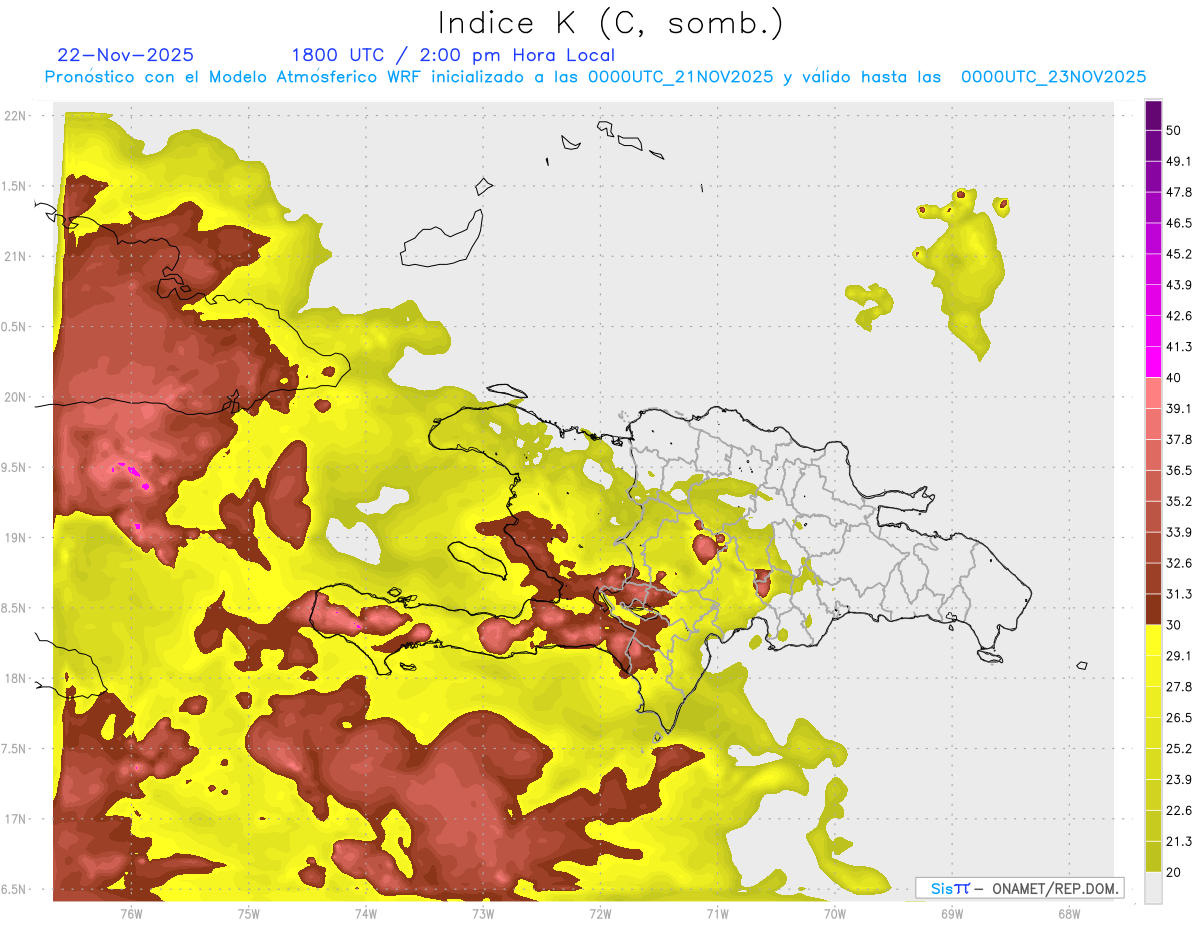Click the legend value '42.6'
This screenshot has width=1200, height=927.
tap(1179, 316)
